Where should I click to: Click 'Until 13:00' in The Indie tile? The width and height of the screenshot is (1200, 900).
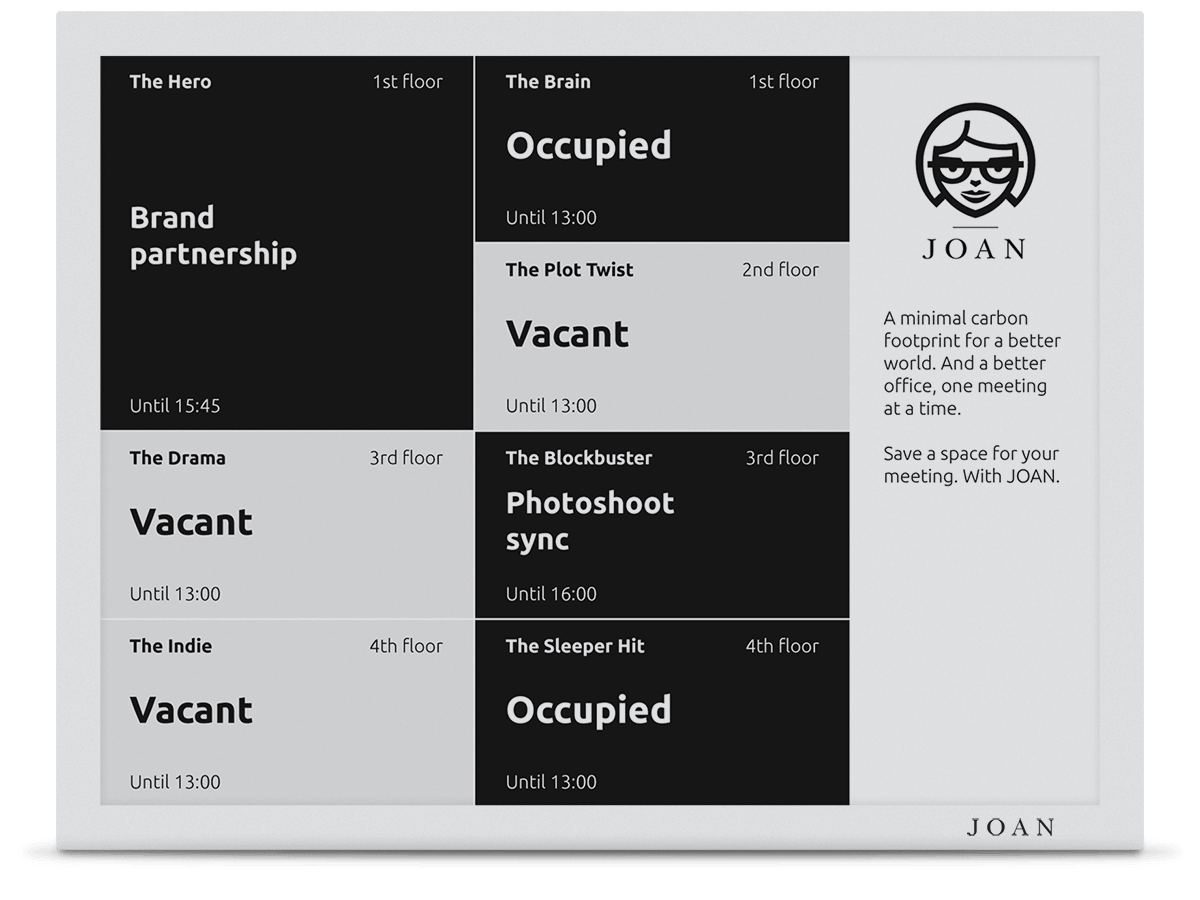click(175, 782)
